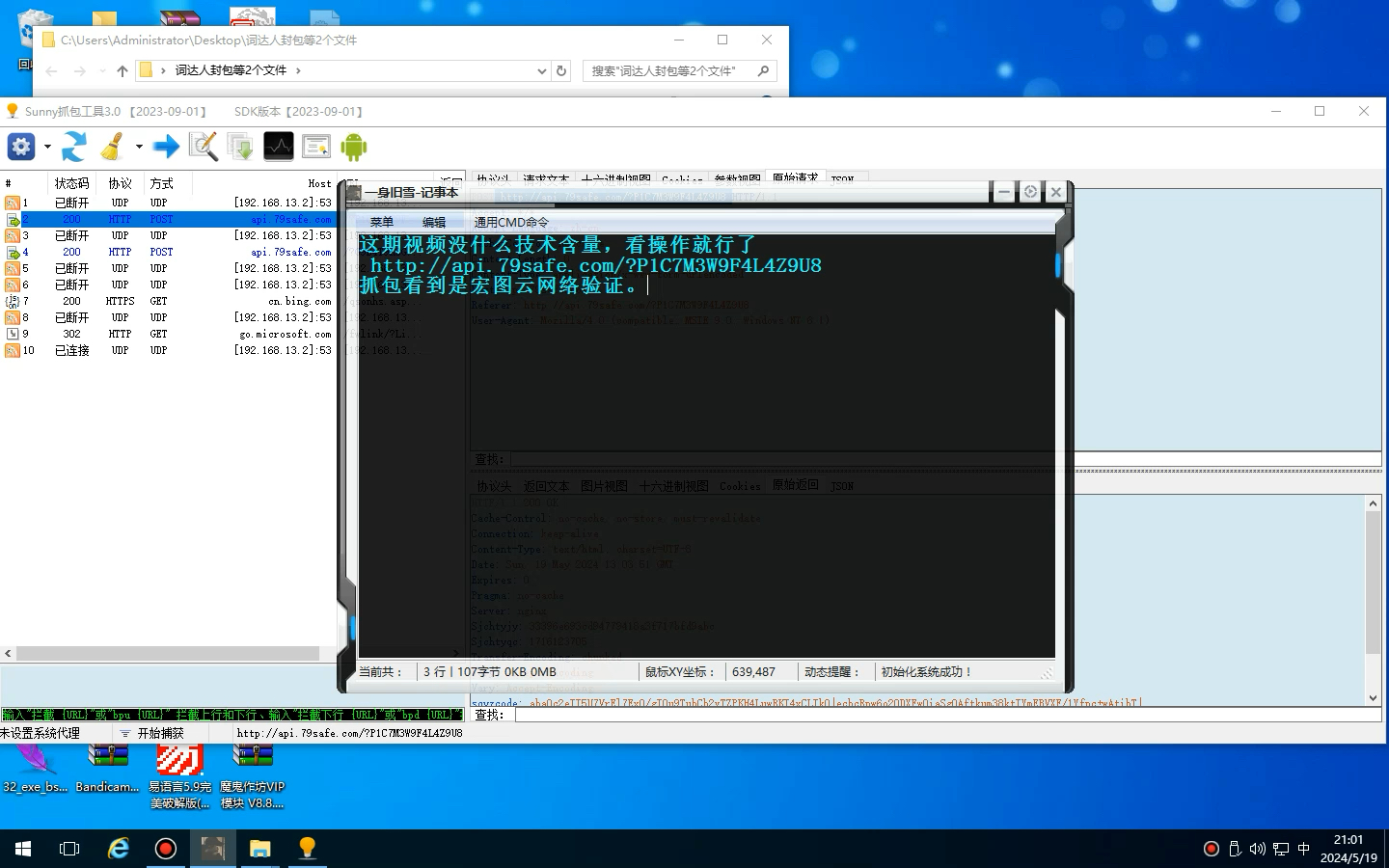Click the redirect icon of row 9
Screen dimensions: 1389x868
13,334
